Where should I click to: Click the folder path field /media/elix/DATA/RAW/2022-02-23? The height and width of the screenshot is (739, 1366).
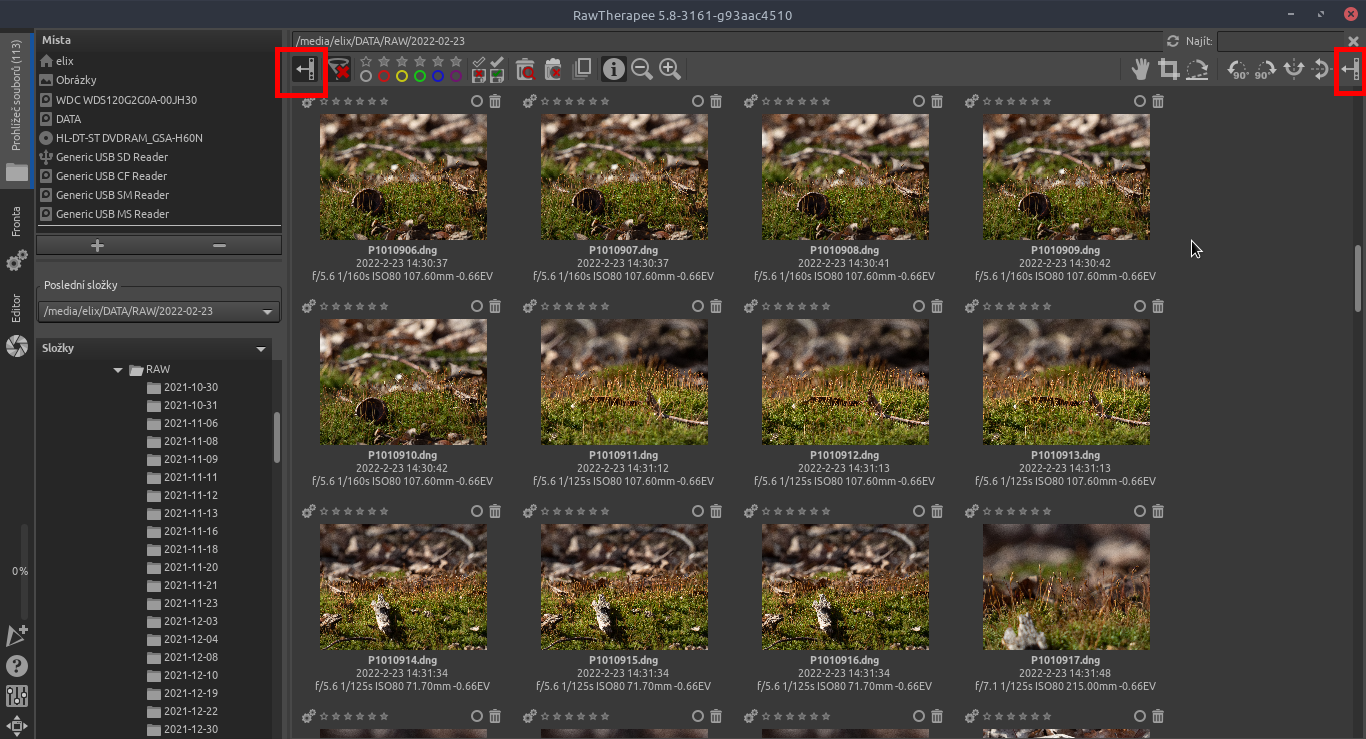(725, 41)
